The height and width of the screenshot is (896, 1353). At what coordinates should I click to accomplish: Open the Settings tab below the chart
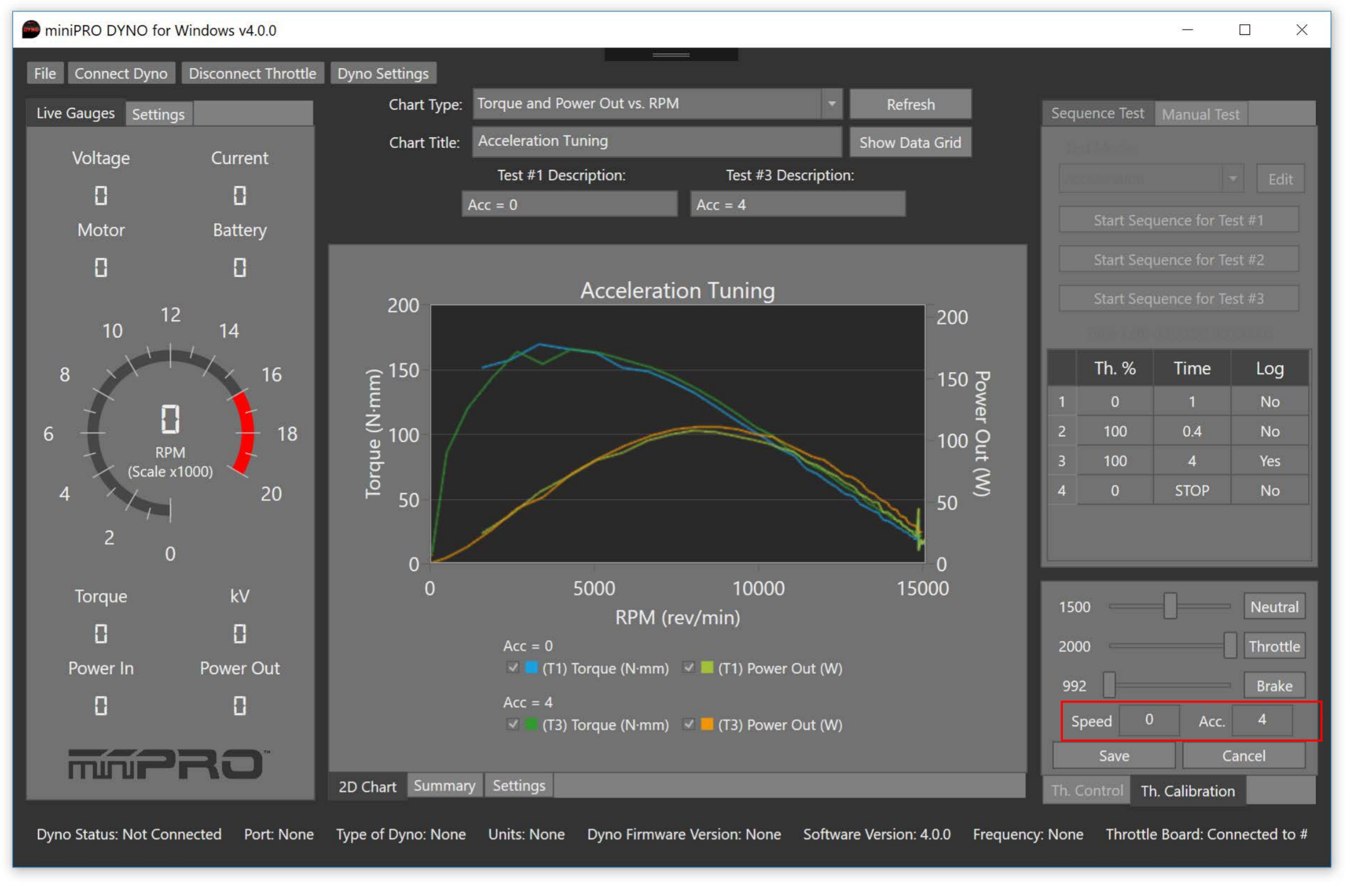pos(518,785)
